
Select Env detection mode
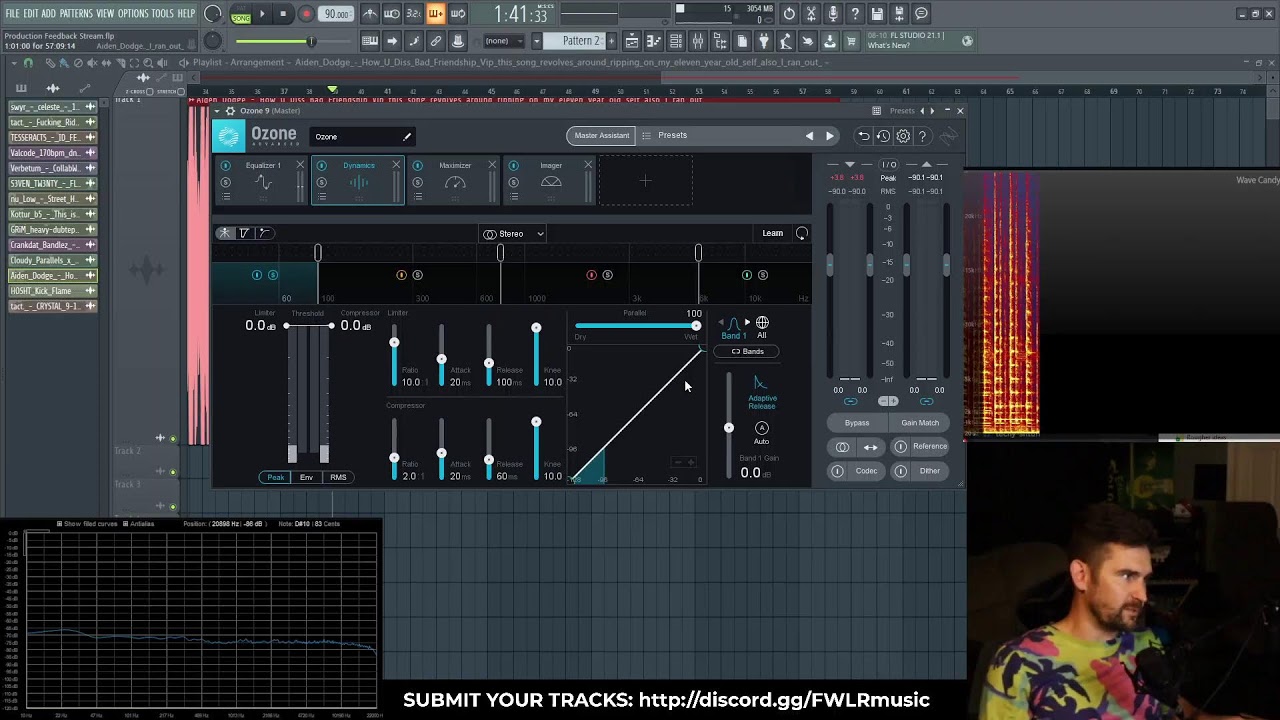click(306, 477)
